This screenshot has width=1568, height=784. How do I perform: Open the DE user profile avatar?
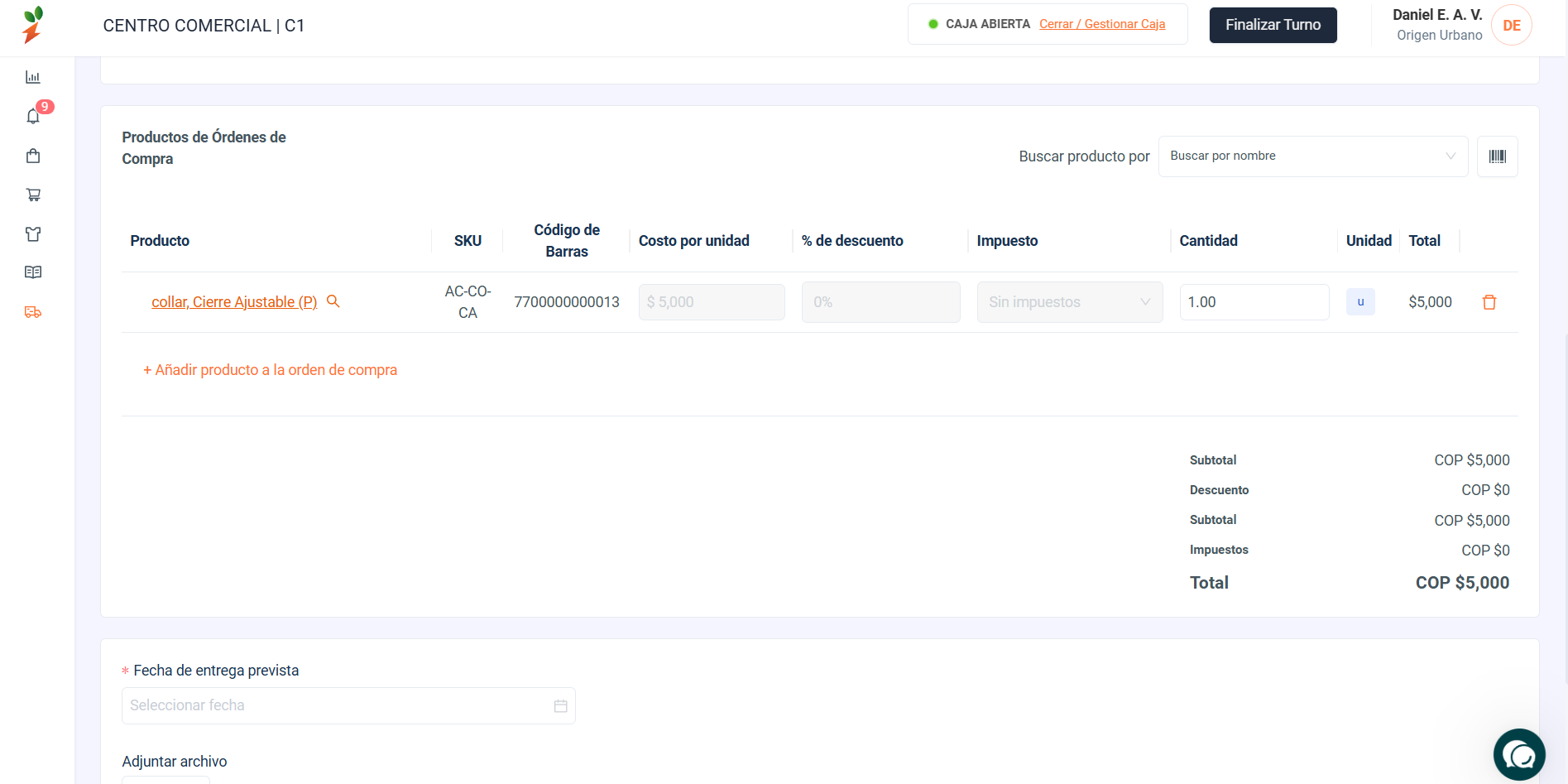click(1511, 26)
